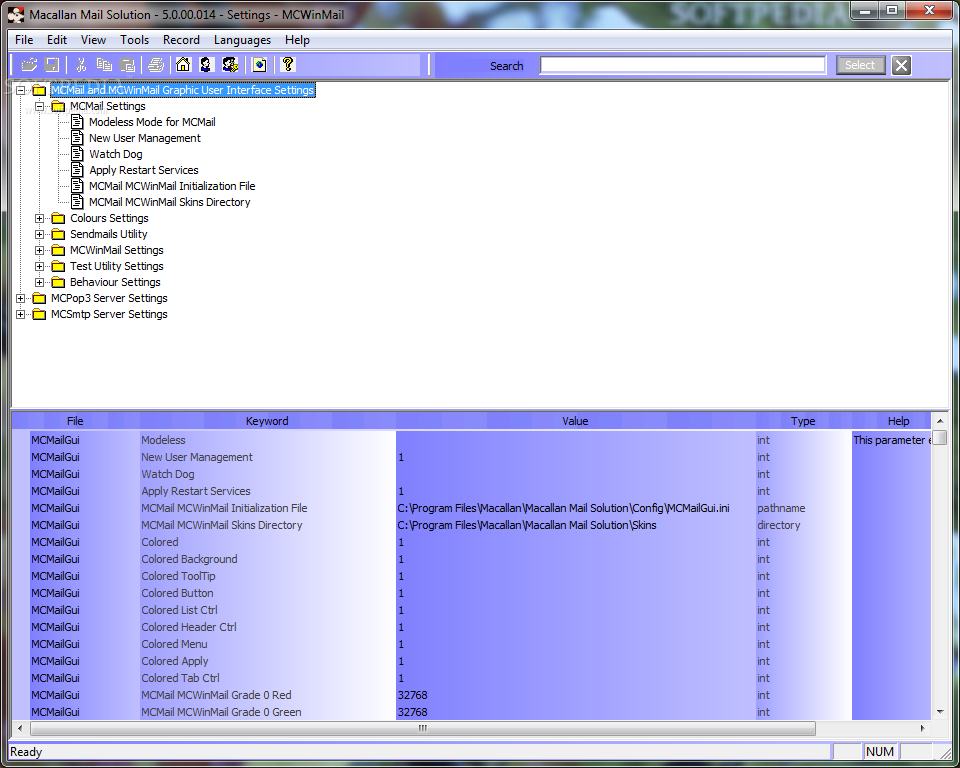Click the Keyword column header

coord(267,421)
